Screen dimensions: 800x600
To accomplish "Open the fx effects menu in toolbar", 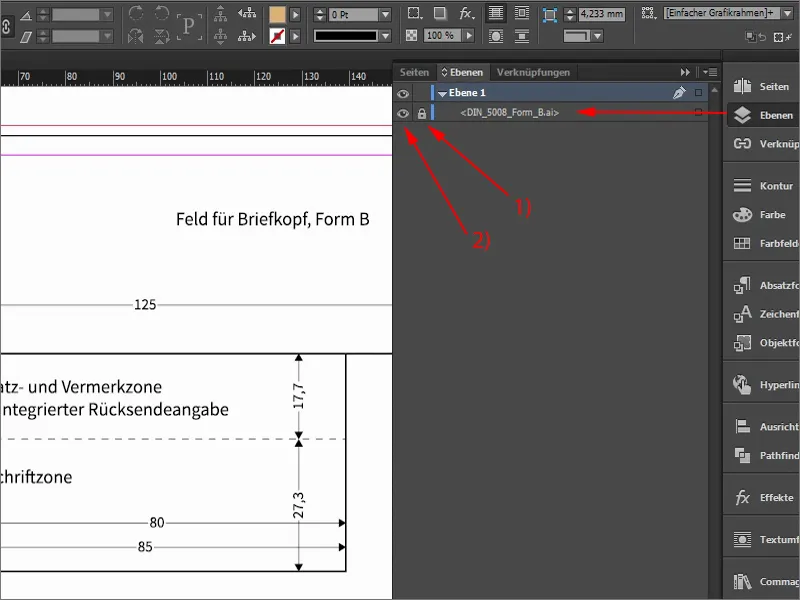I will pos(466,13).
